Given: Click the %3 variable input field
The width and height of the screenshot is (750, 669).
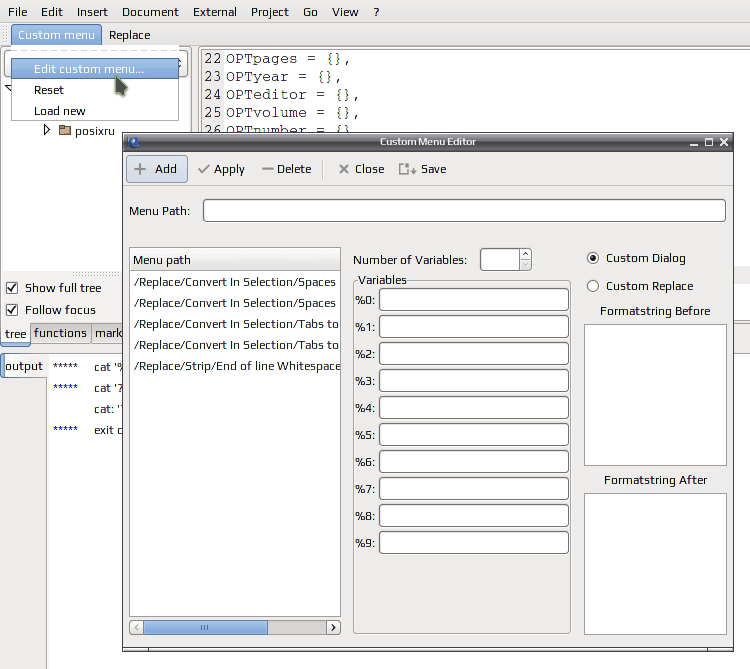Looking at the screenshot, I should [x=474, y=381].
